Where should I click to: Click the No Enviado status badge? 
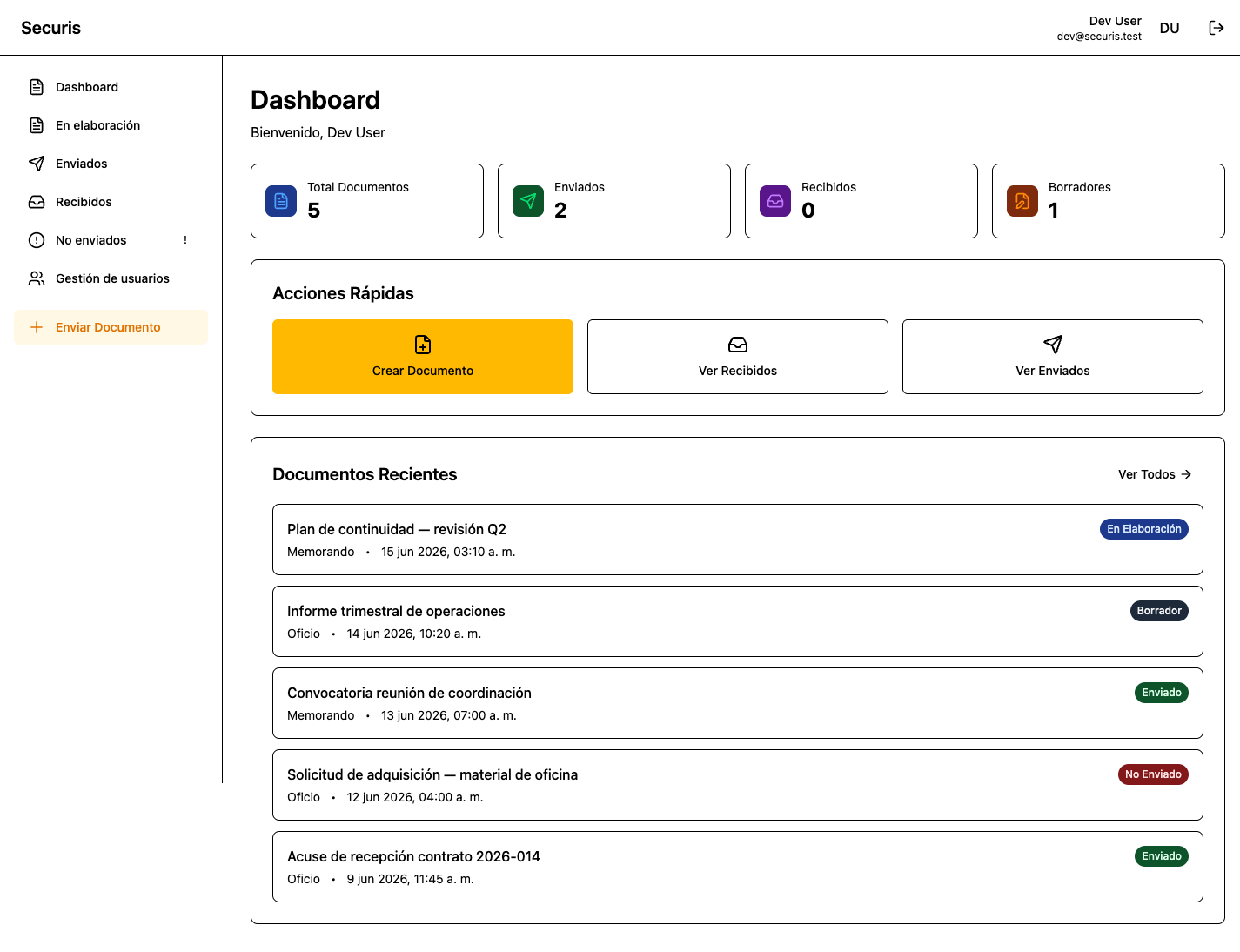click(x=1153, y=774)
